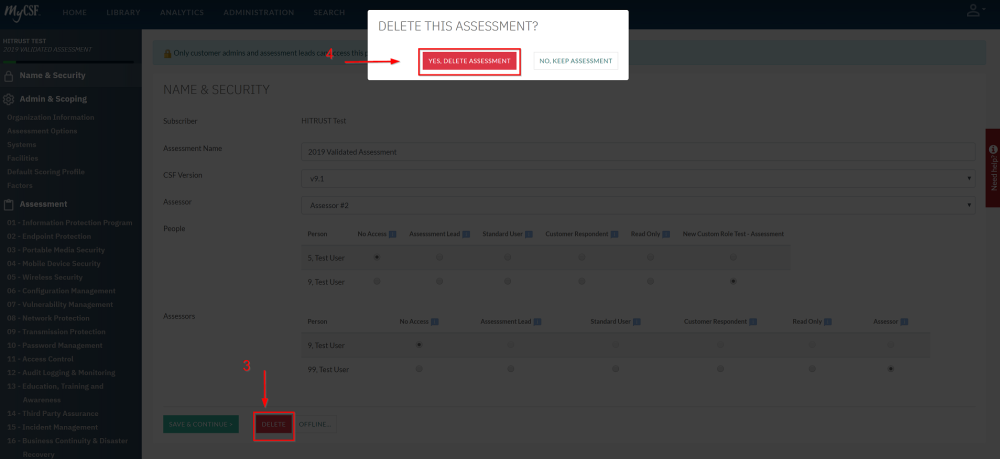Open Default Scoring Profile in sidebar

[x=46, y=172]
